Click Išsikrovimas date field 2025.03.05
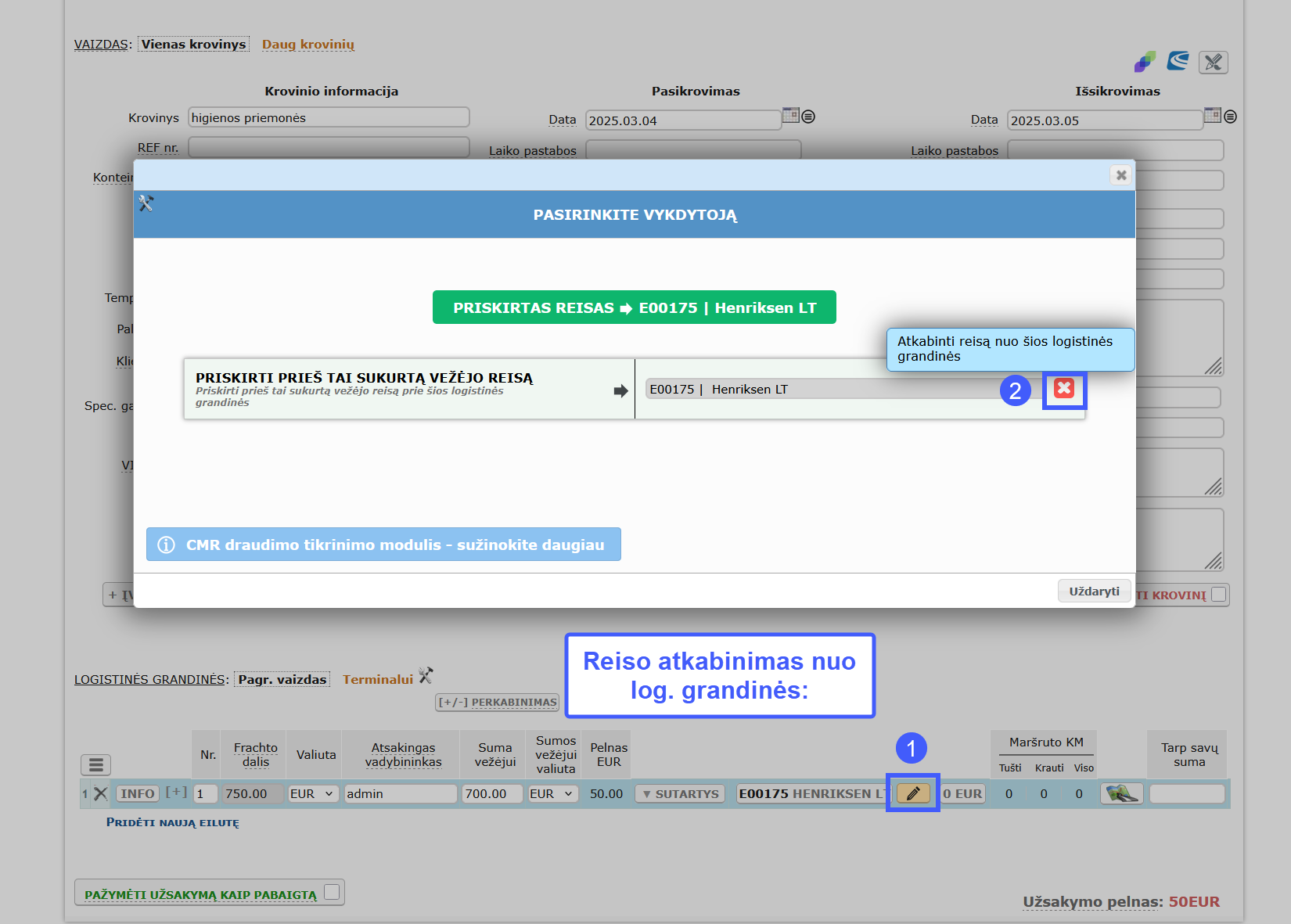Viewport: 1291px width, 924px height. tap(1105, 120)
